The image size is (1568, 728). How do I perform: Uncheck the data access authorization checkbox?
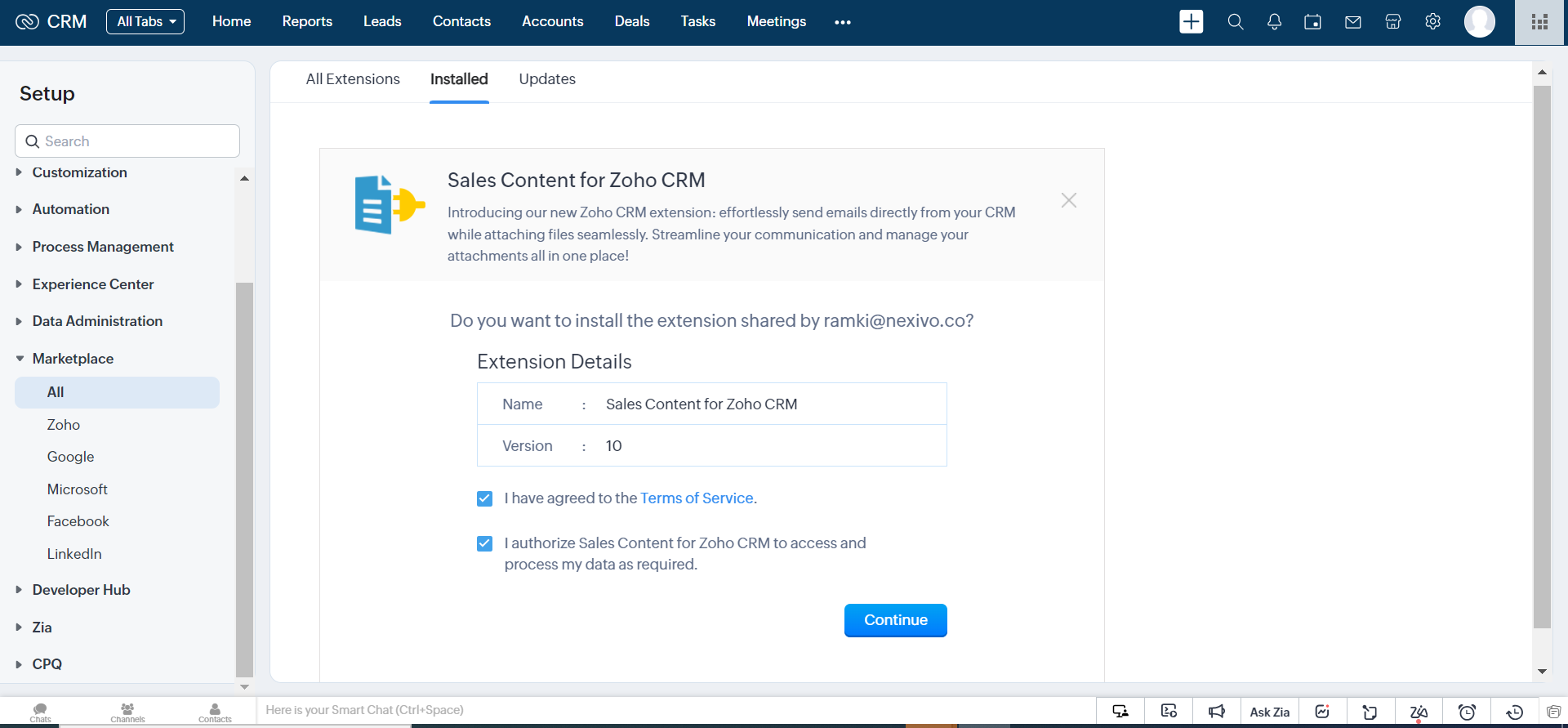coord(485,543)
